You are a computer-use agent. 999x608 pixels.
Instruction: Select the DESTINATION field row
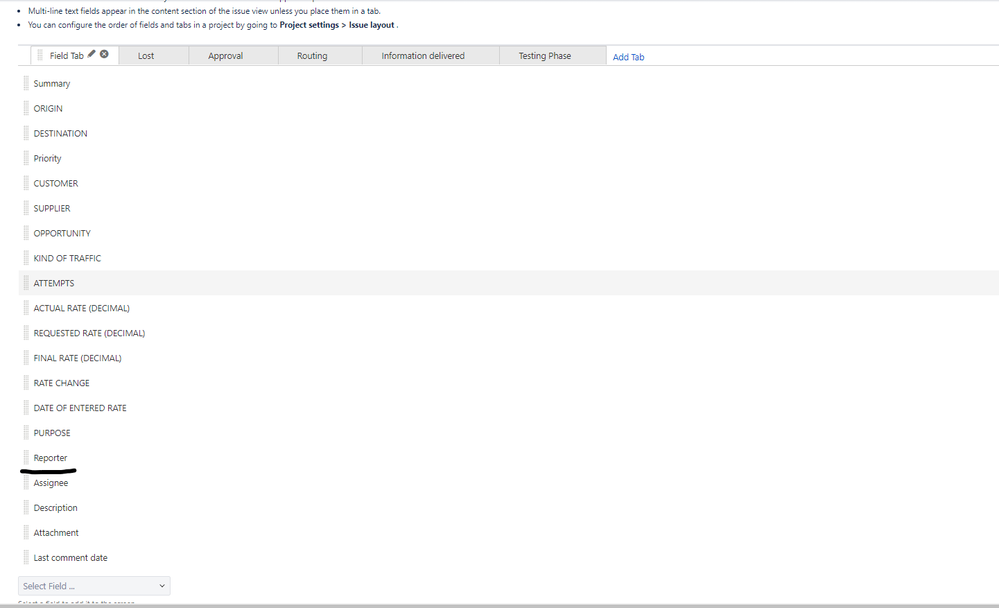click(508, 133)
